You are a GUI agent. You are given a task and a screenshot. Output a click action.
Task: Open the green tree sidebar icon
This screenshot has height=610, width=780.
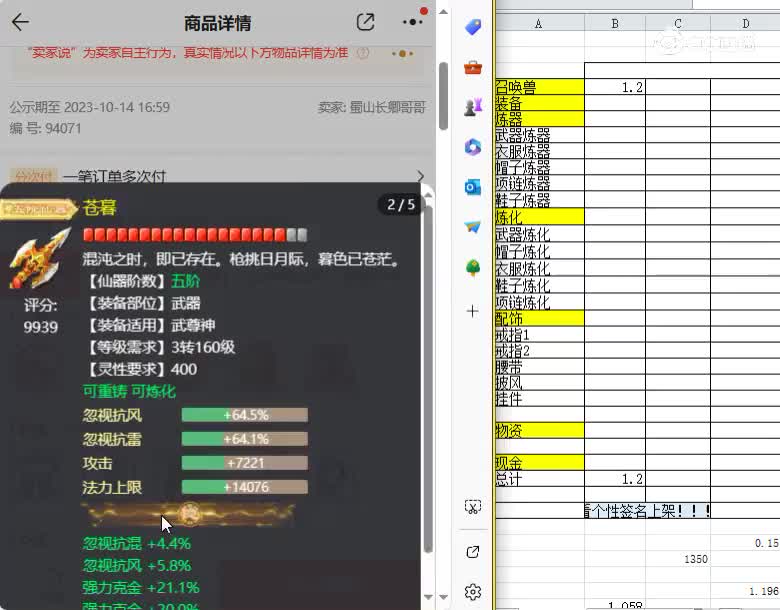473,267
